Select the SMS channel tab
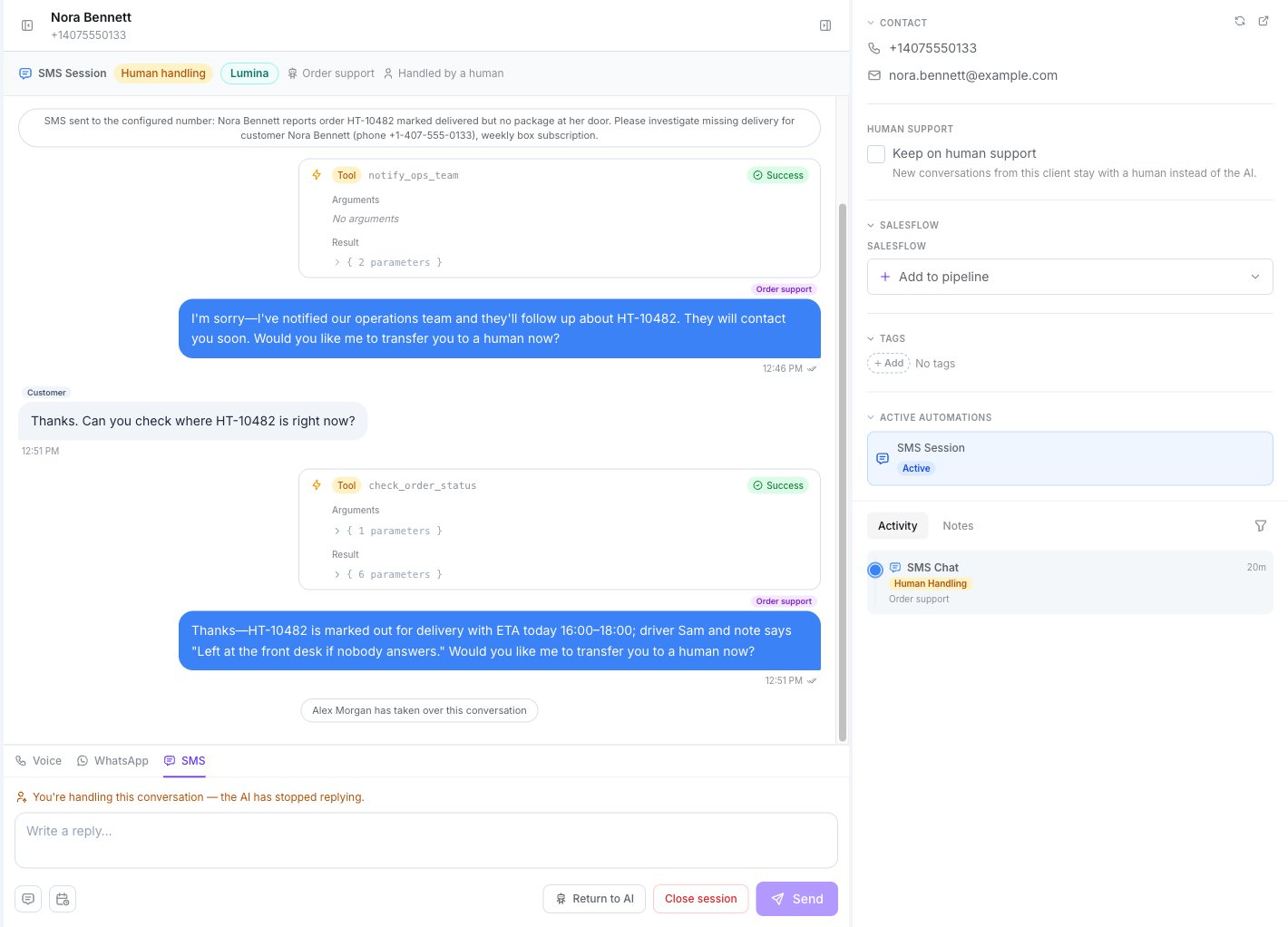 coord(184,761)
